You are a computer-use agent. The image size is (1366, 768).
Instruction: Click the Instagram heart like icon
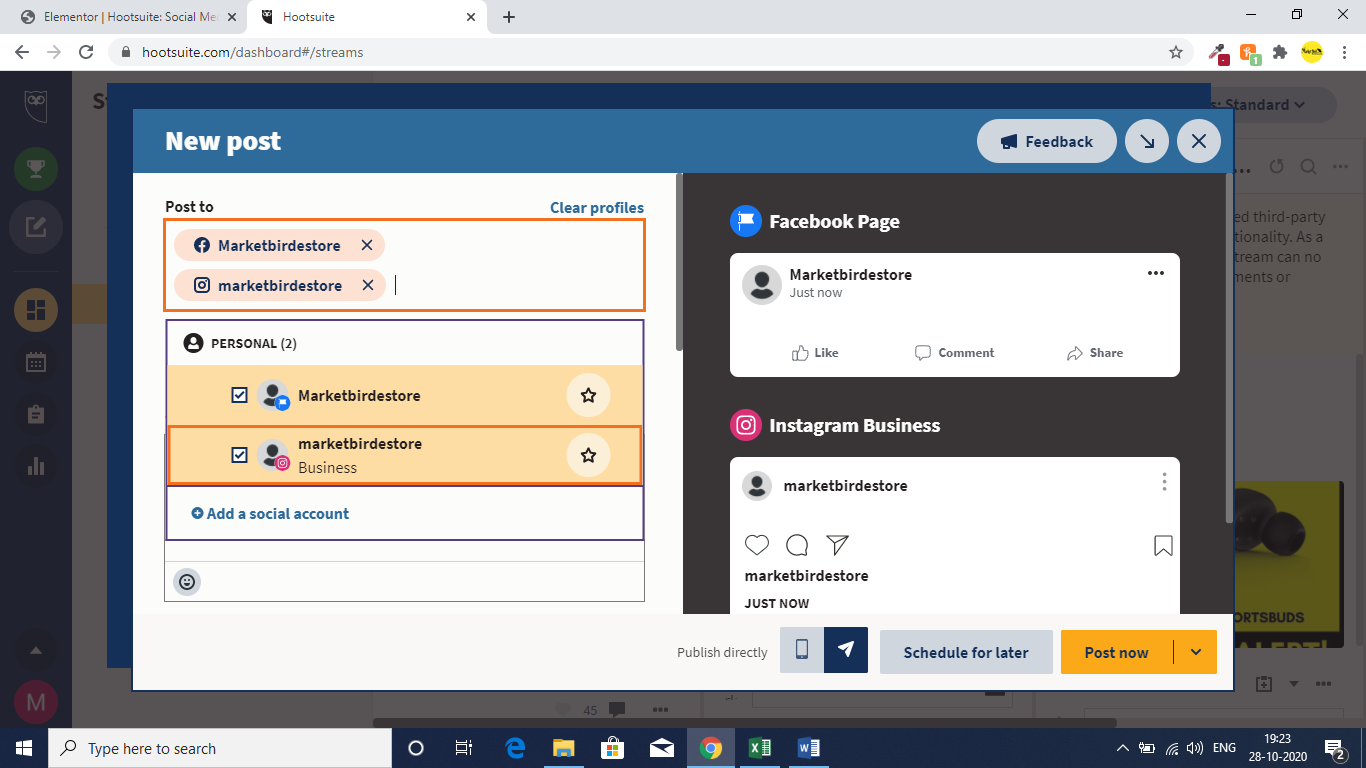(757, 545)
